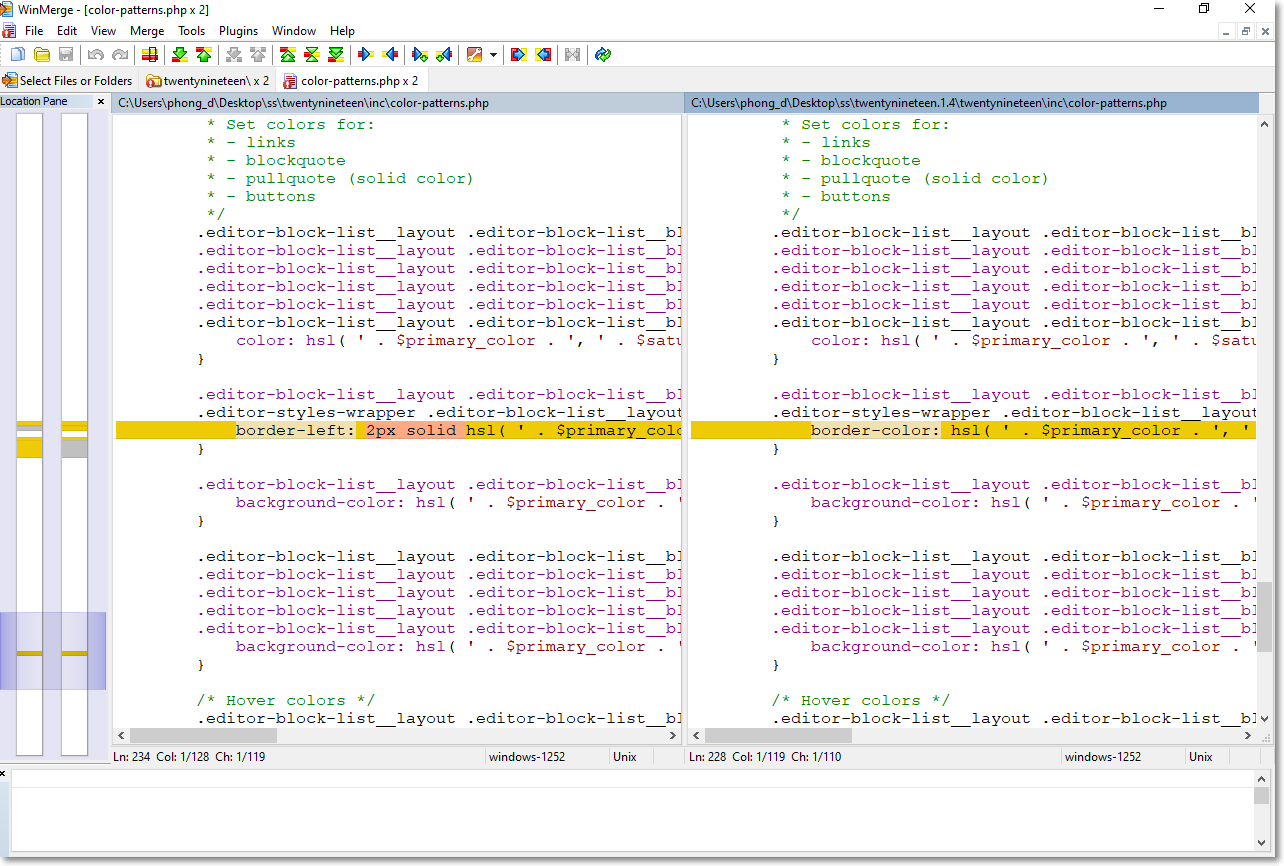Image resolution: width=1284 pixels, height=866 pixels.
Task: Copy difference to left pane icon
Action: click(x=390, y=54)
